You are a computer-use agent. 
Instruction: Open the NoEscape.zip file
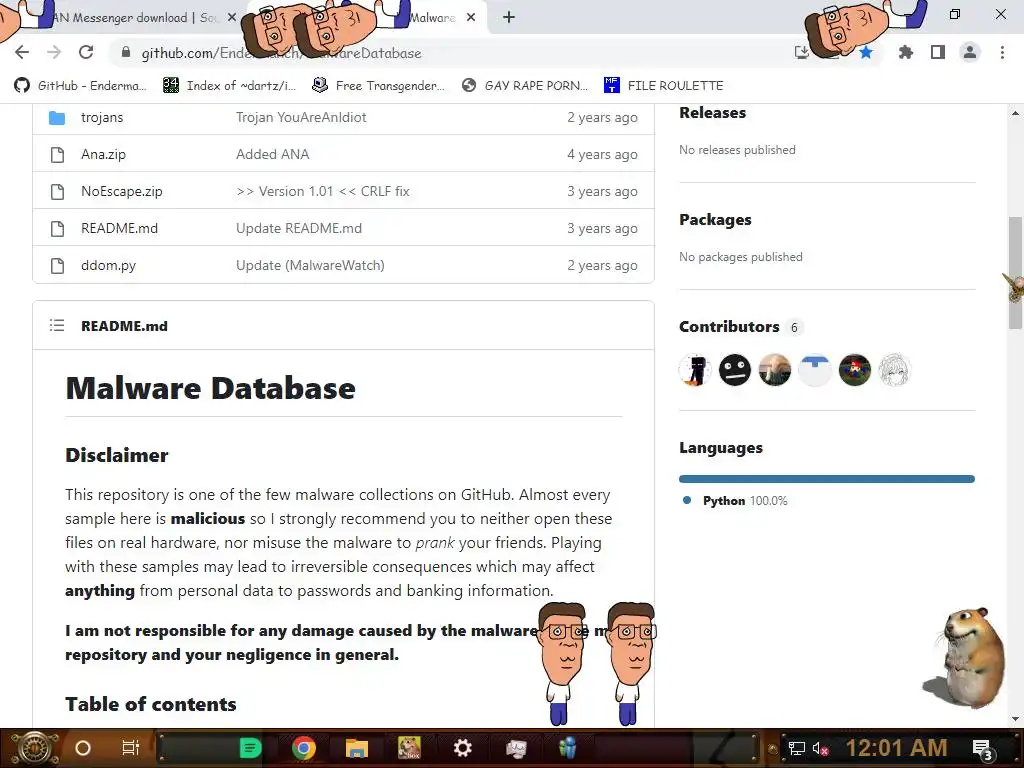point(121,191)
